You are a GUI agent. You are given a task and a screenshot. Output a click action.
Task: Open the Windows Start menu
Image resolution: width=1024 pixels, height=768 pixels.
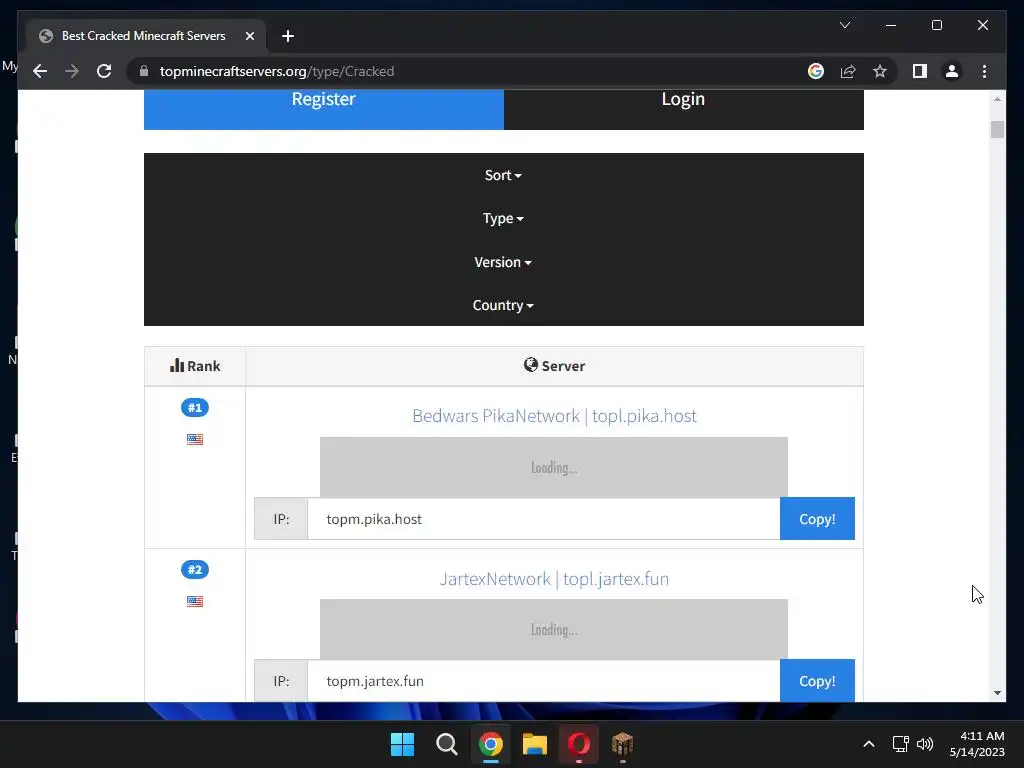click(402, 744)
